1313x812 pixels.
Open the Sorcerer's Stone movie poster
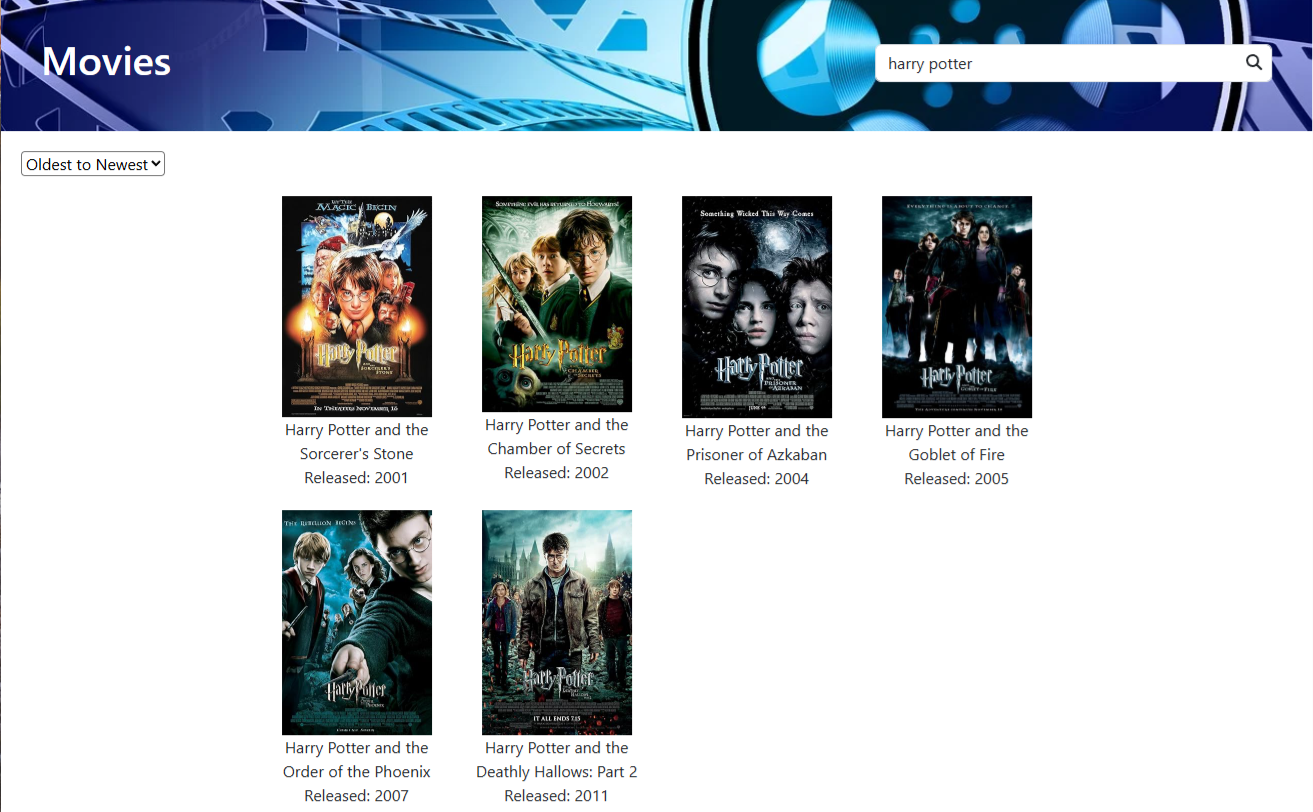(x=357, y=306)
